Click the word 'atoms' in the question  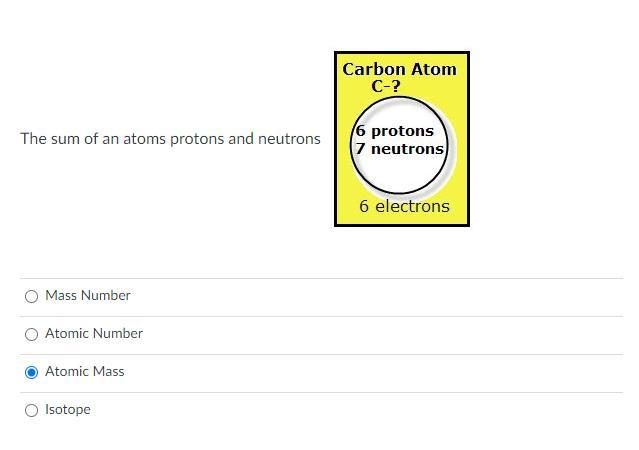coord(145,139)
